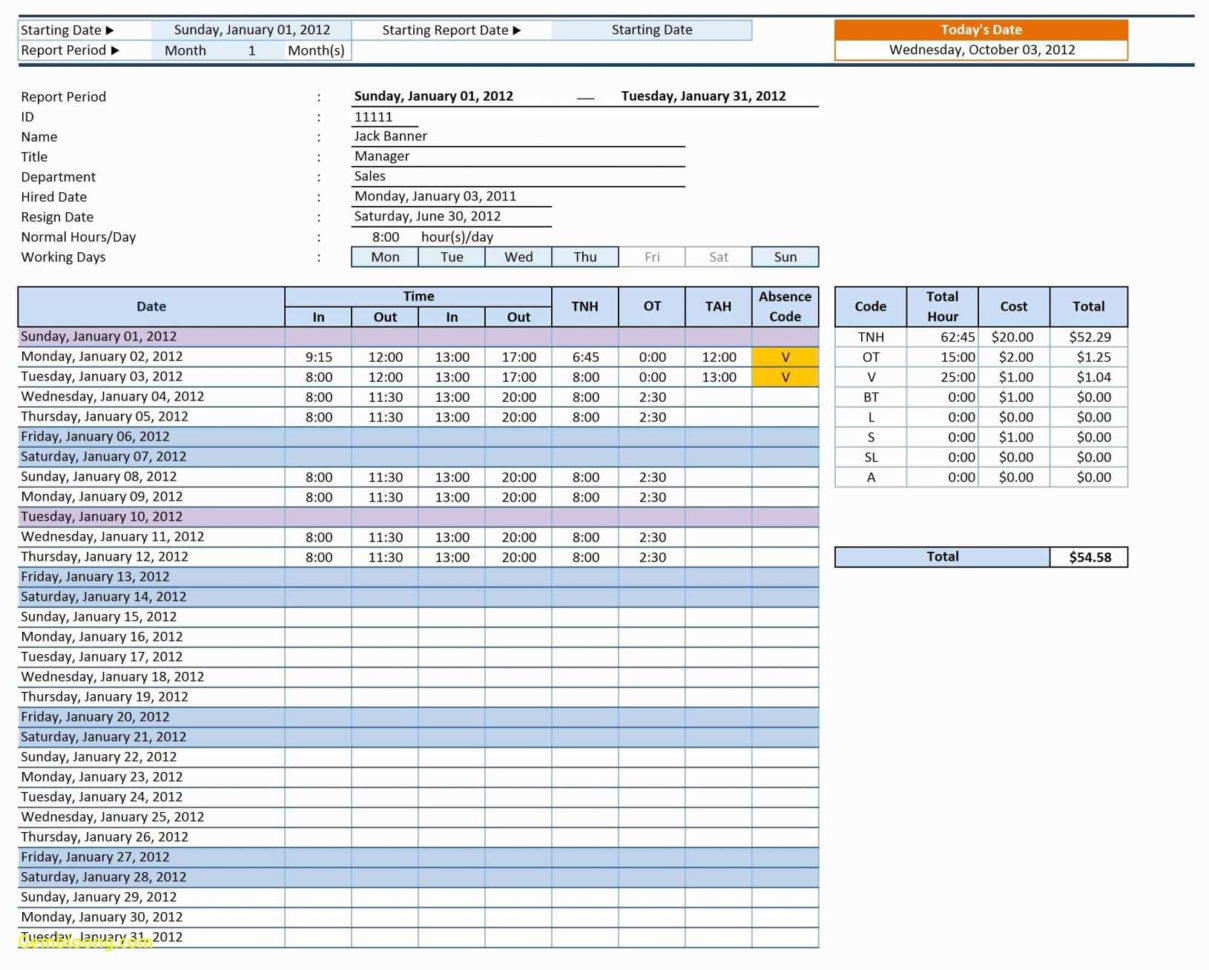Select the Time column header
This screenshot has width=1209, height=970.
coord(418,296)
